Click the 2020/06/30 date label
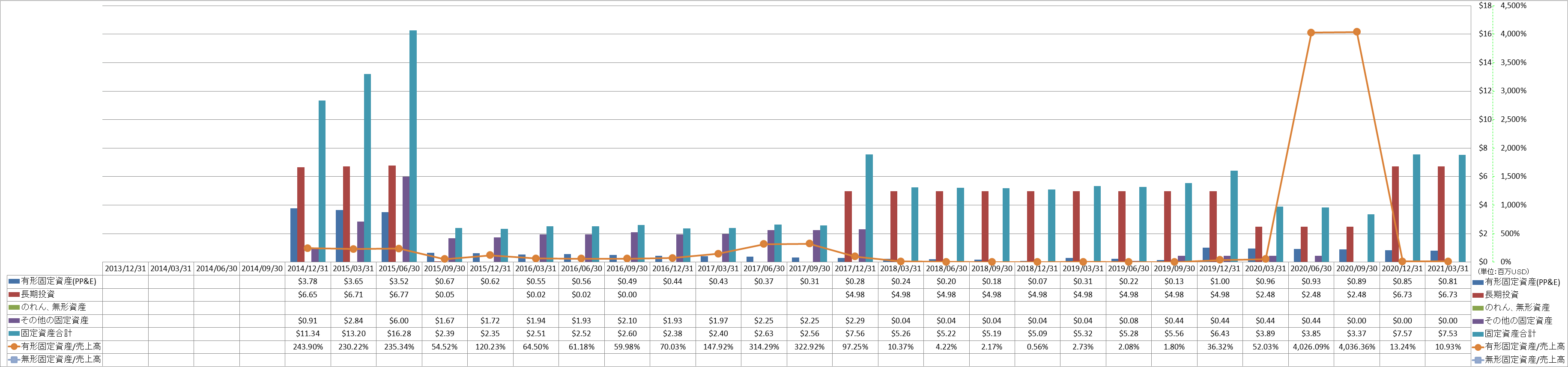The width and height of the screenshot is (1568, 367). pos(1311,269)
